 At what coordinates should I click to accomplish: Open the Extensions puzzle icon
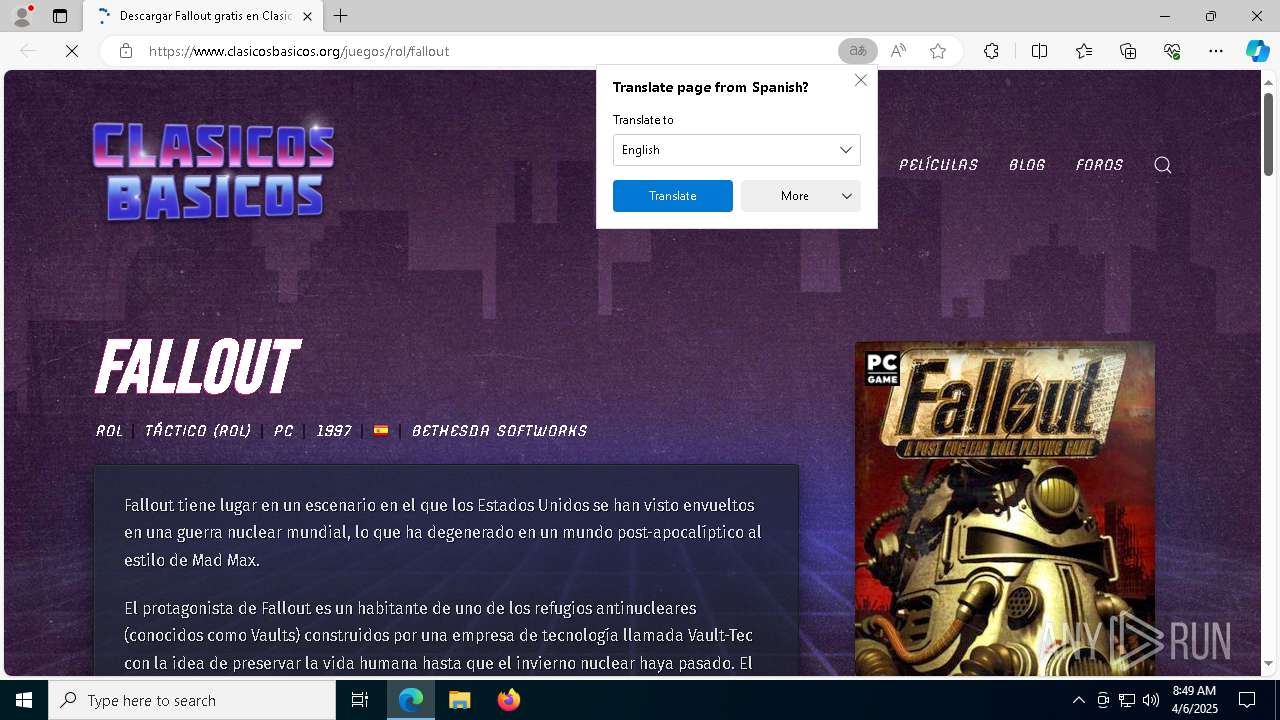point(991,51)
